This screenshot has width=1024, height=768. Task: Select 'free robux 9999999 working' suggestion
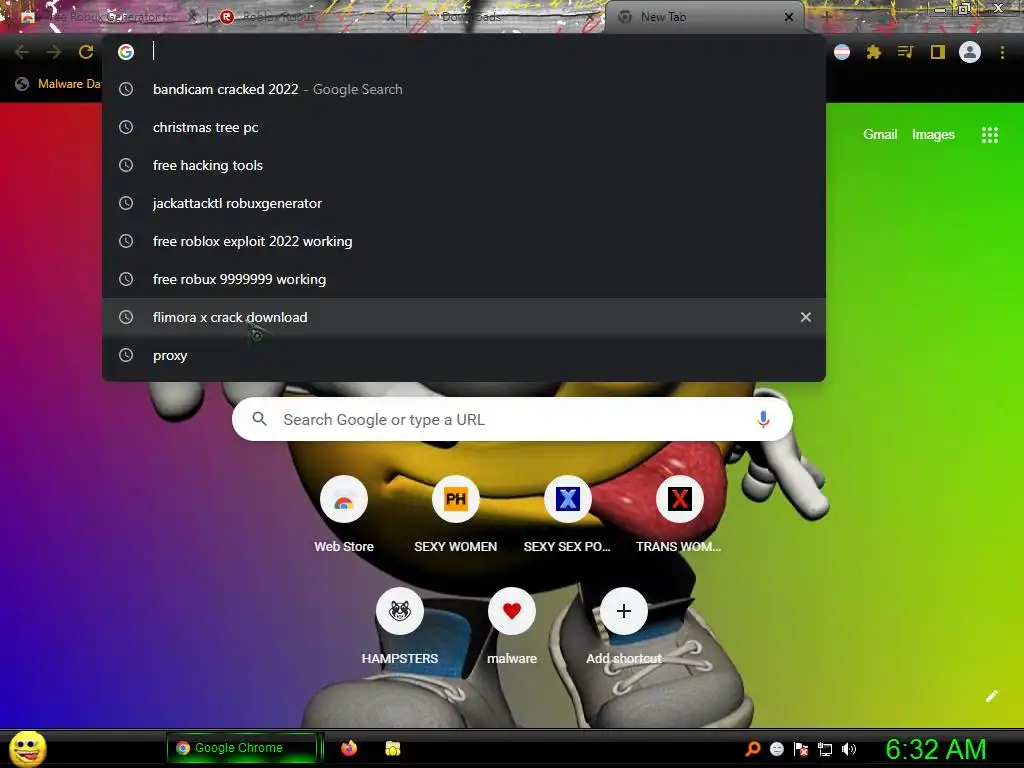pos(464,279)
